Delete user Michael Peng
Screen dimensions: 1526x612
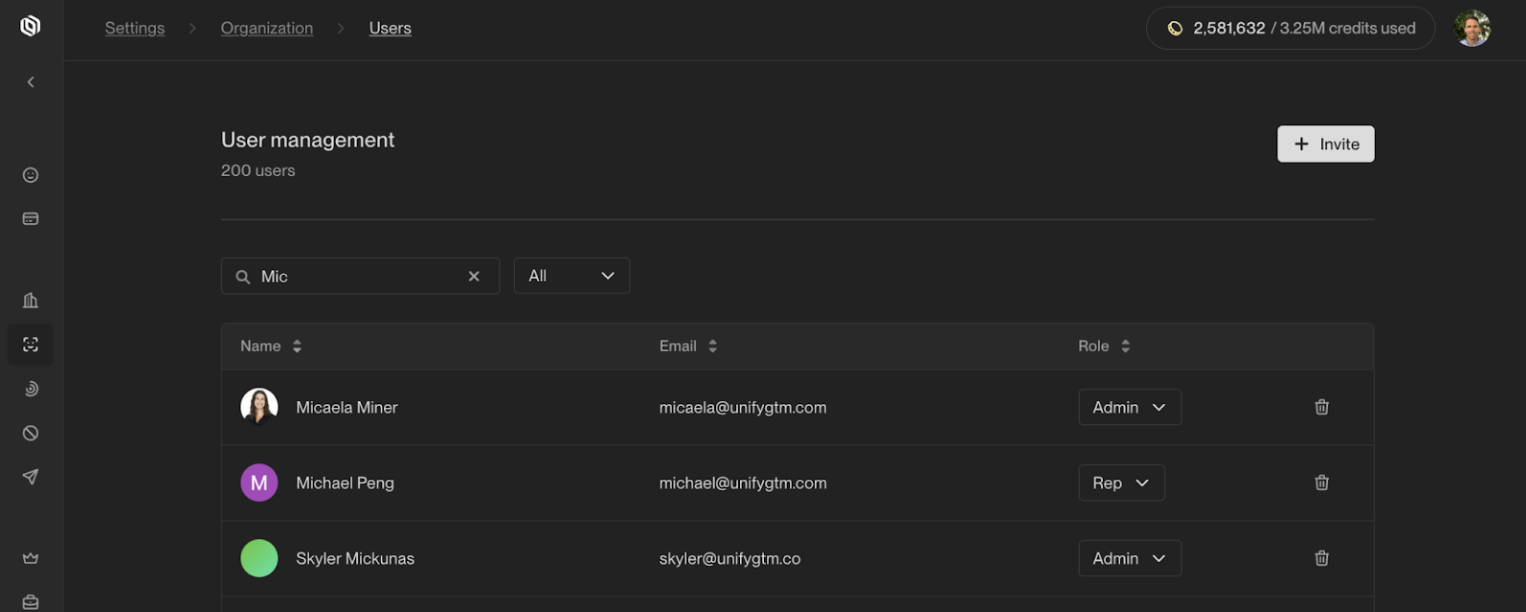pos(1322,483)
